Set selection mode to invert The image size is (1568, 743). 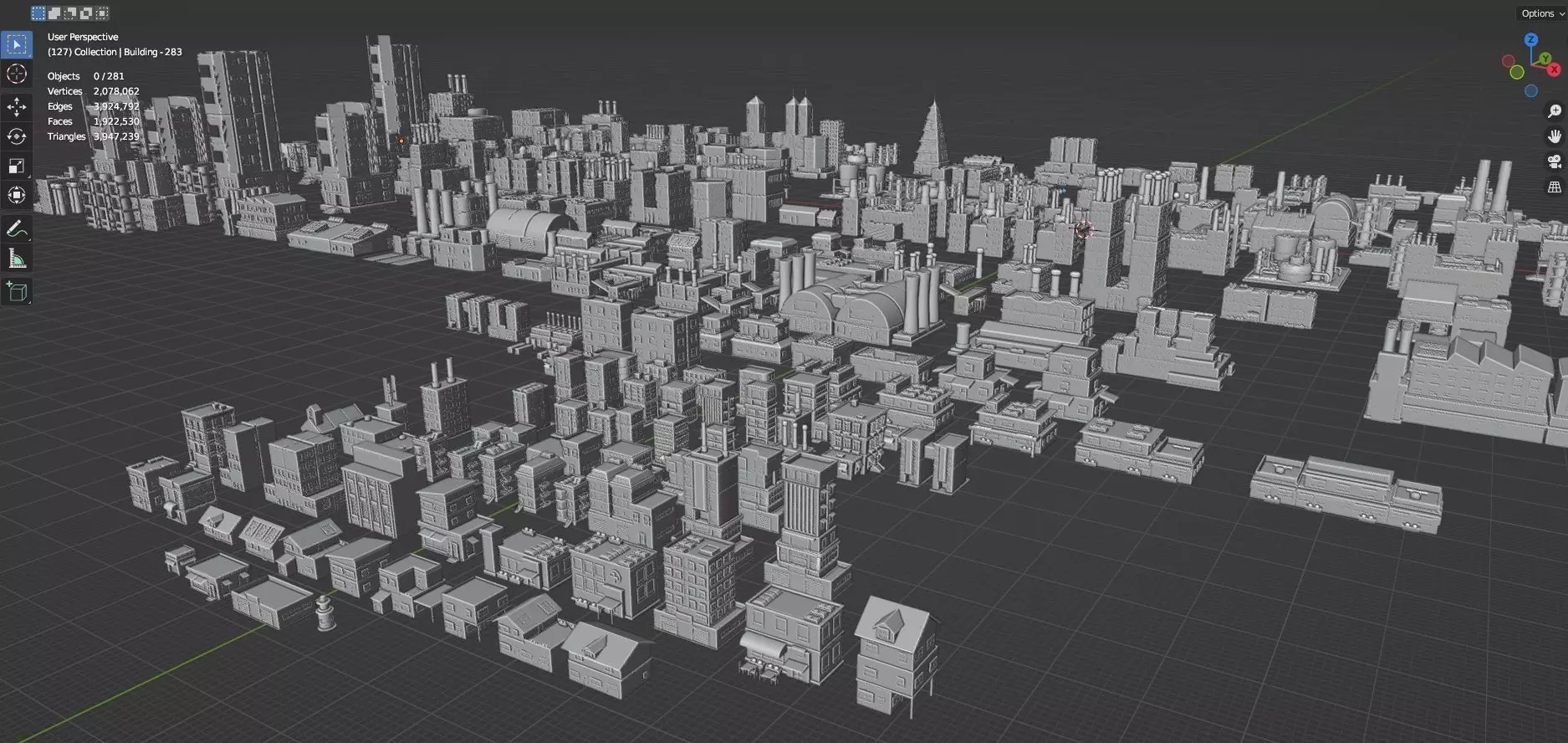click(86, 13)
